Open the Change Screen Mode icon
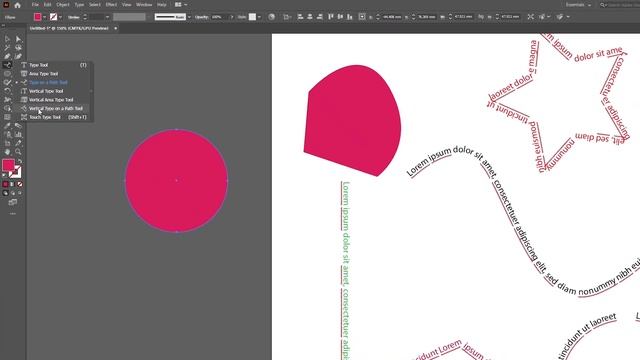Viewport: 640px width, 360px height. pos(13,202)
